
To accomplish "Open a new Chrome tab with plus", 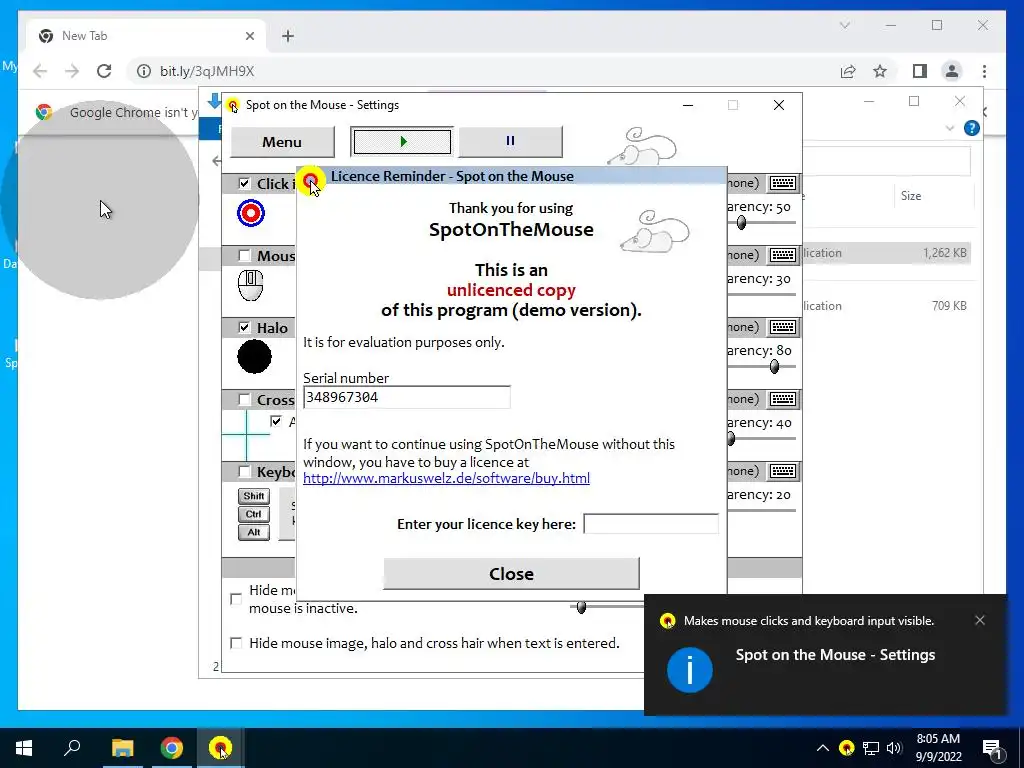I will 288,36.
